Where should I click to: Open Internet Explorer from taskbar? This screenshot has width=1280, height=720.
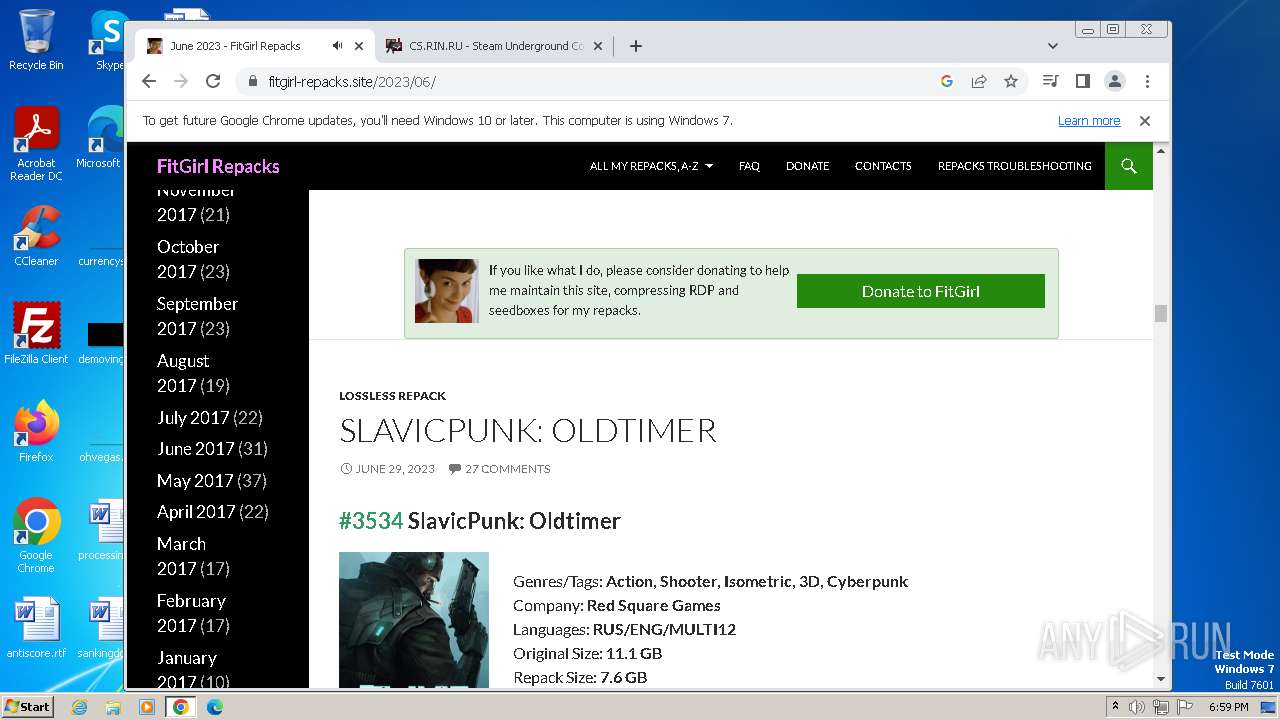pyautogui.click(x=79, y=707)
